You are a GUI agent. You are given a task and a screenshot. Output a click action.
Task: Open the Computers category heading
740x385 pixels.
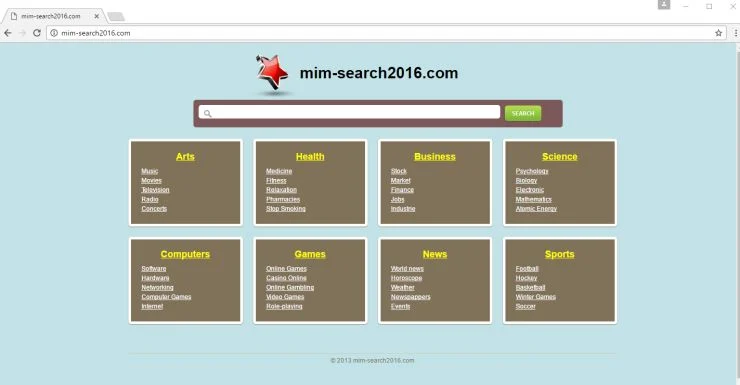[x=185, y=254]
